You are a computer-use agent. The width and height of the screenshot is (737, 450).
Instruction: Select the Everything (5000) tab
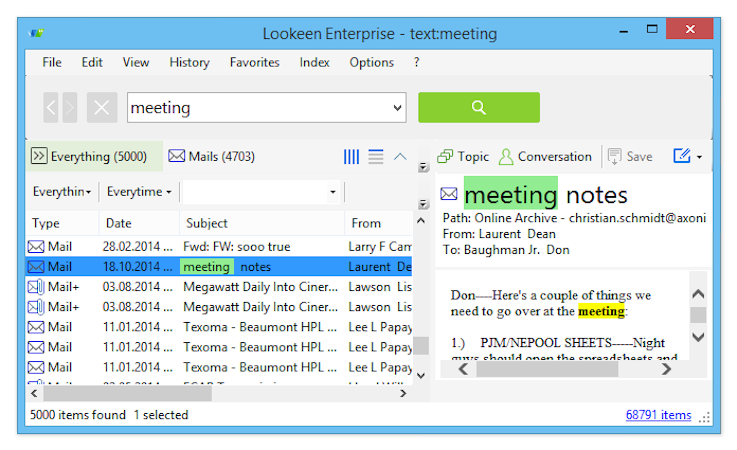coord(94,156)
